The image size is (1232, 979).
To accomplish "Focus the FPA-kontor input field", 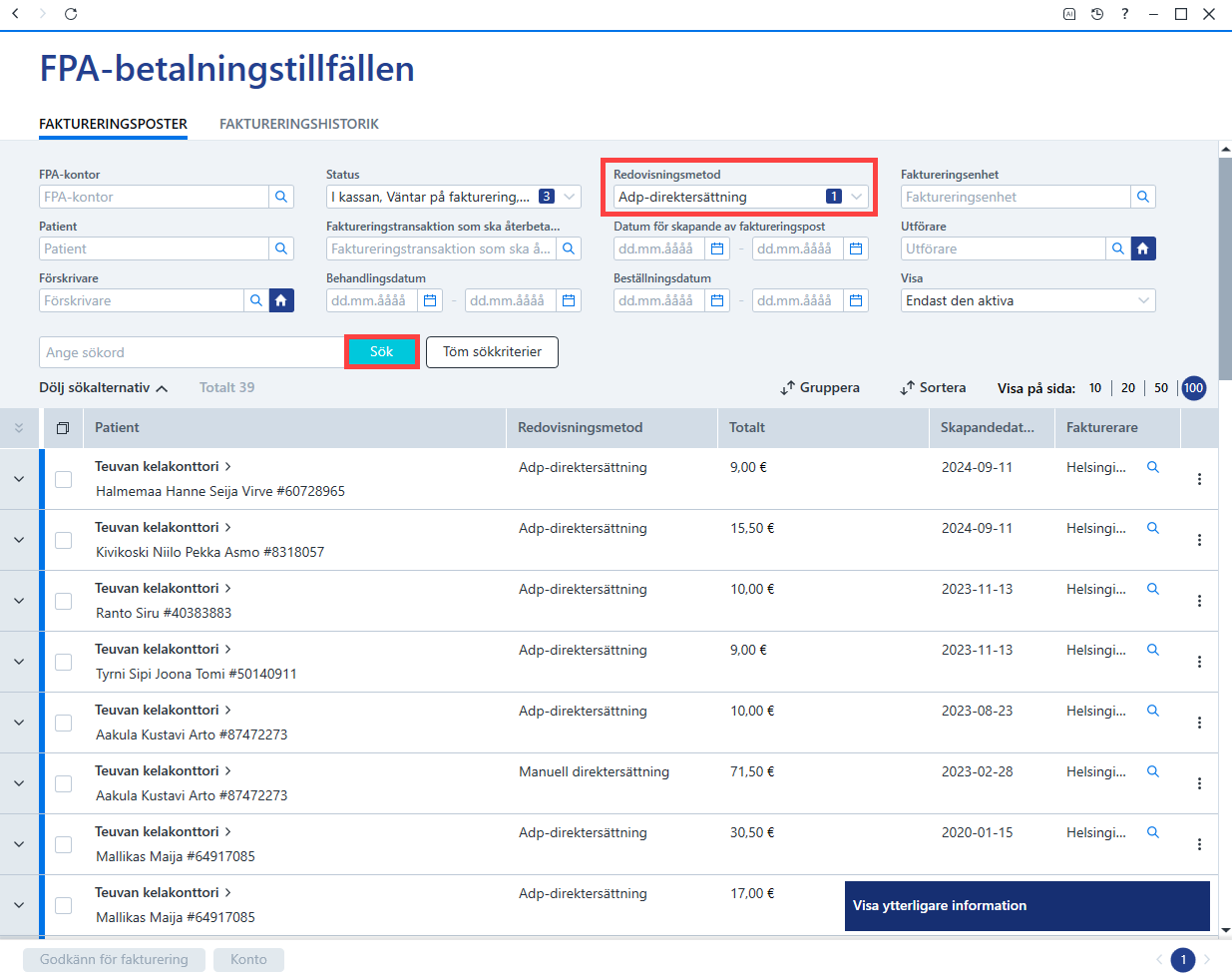I will coord(154,197).
